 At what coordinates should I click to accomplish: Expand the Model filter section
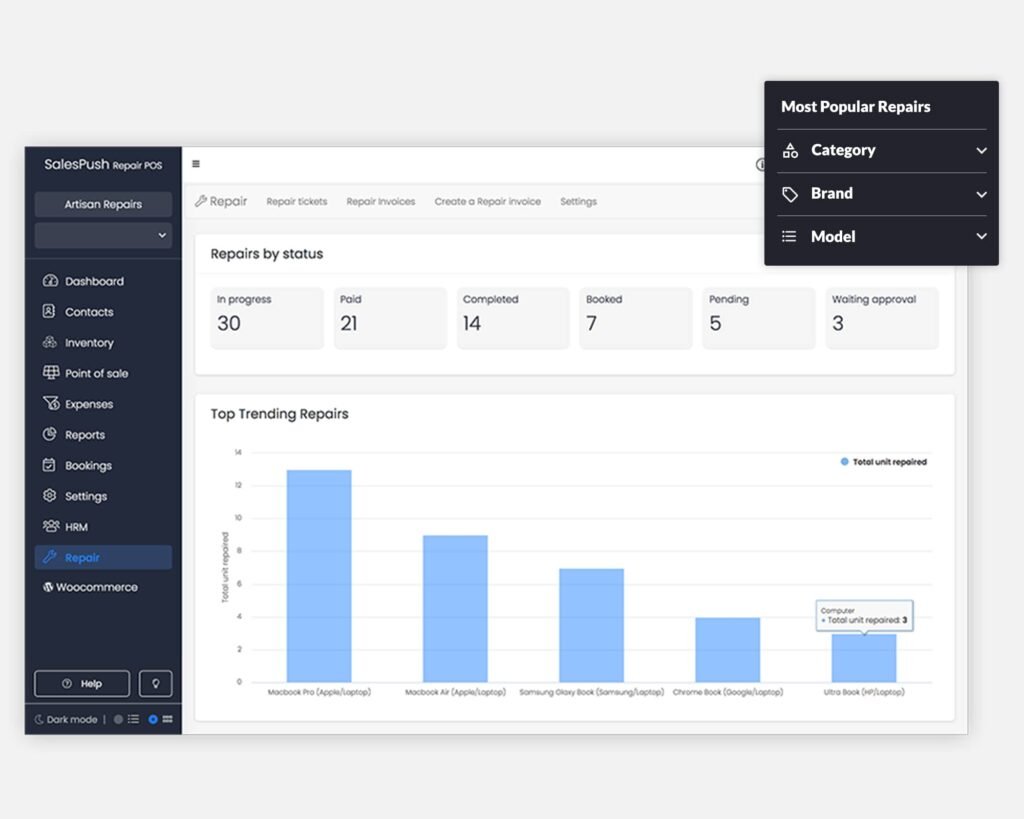(981, 237)
